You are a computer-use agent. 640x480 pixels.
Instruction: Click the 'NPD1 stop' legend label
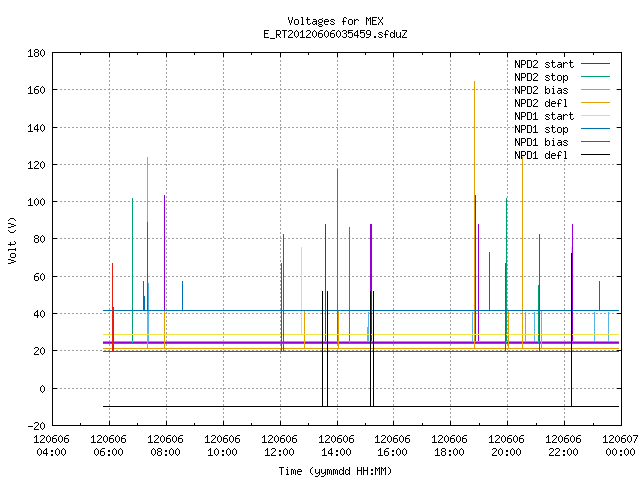click(541, 129)
